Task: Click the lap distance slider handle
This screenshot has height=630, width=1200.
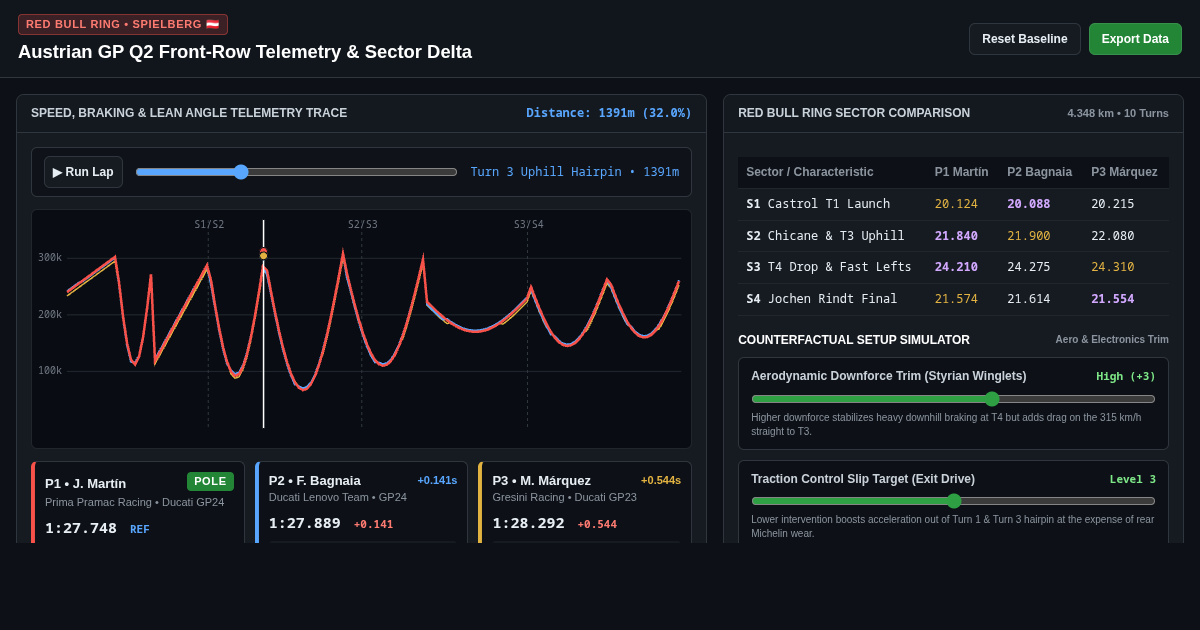Action: (241, 172)
